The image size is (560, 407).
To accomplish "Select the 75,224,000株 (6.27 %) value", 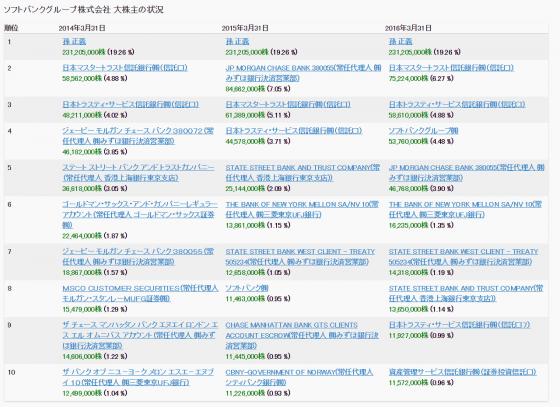I will (x=421, y=78).
